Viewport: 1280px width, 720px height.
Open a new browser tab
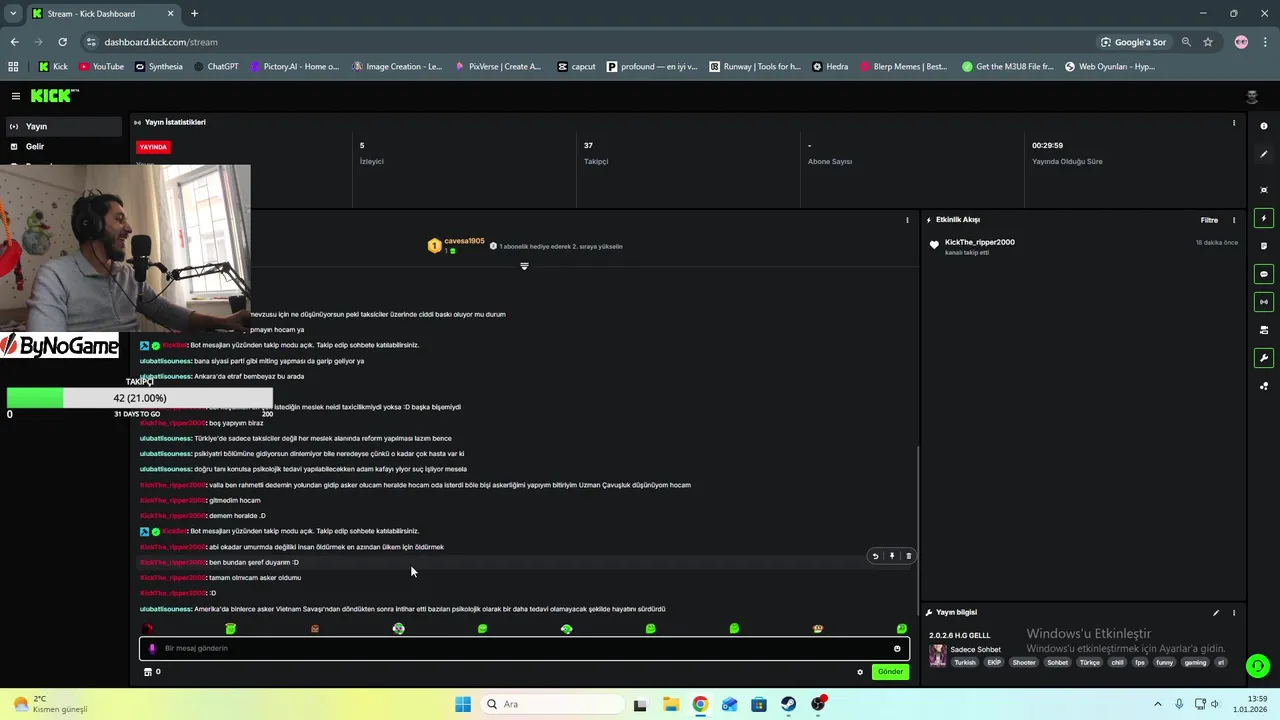point(194,14)
